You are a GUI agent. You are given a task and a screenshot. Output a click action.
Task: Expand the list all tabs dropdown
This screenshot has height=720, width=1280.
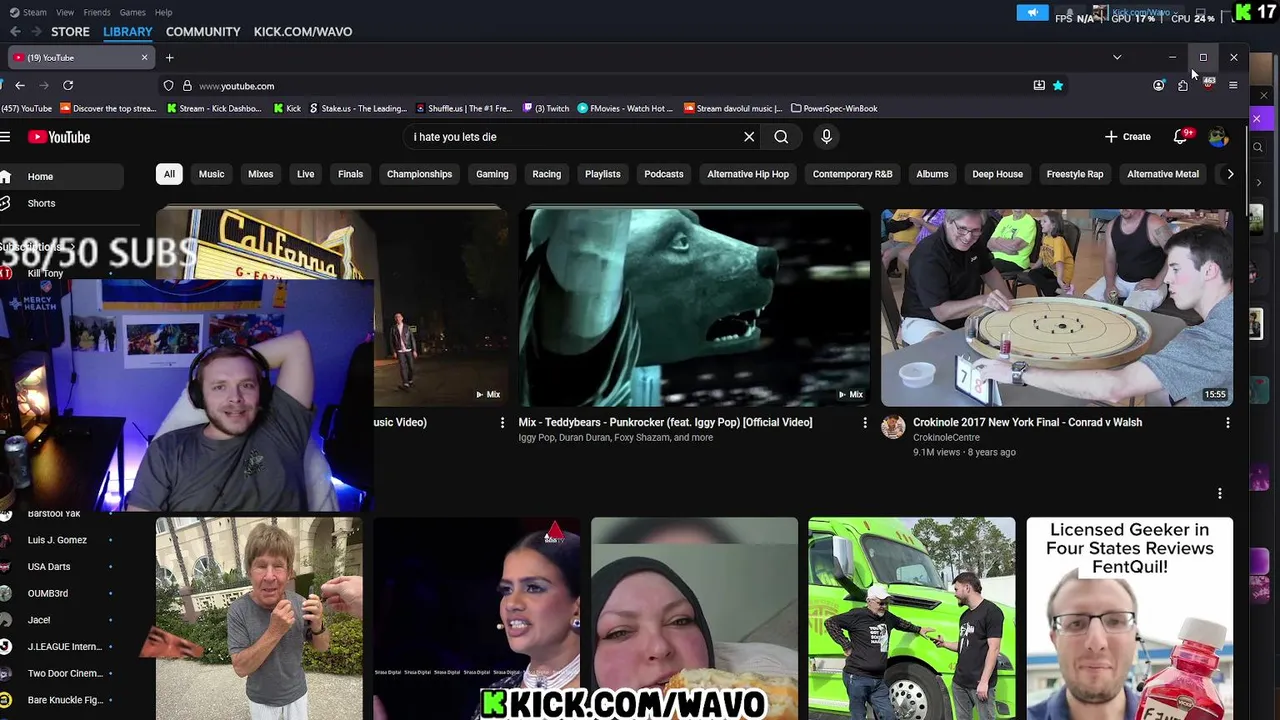(1117, 58)
